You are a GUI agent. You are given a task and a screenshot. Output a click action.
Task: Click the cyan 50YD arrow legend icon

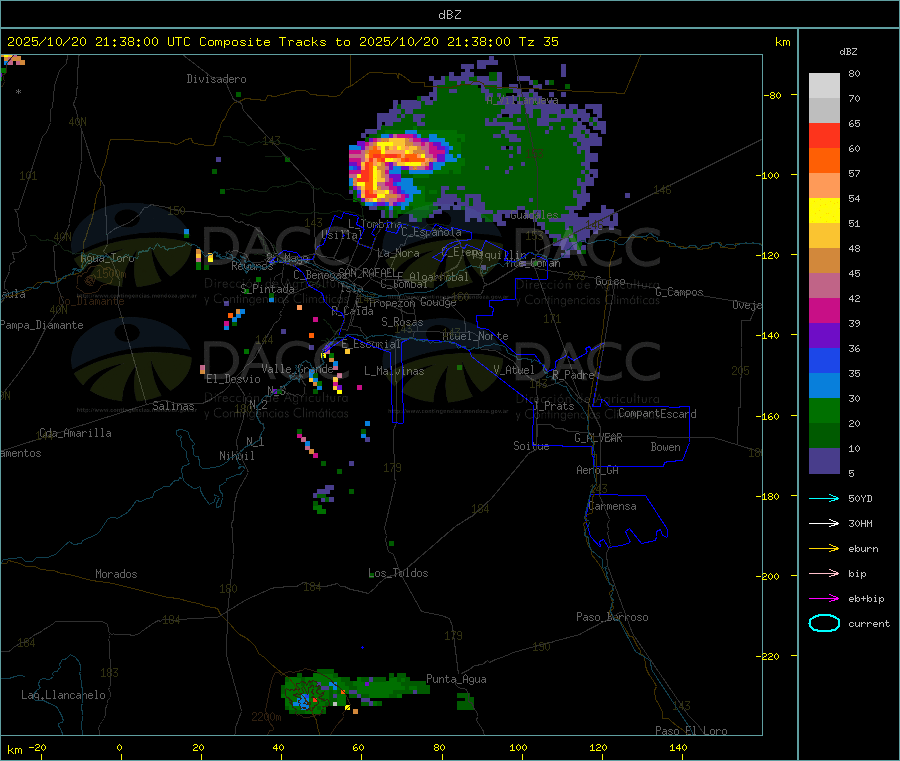824,498
